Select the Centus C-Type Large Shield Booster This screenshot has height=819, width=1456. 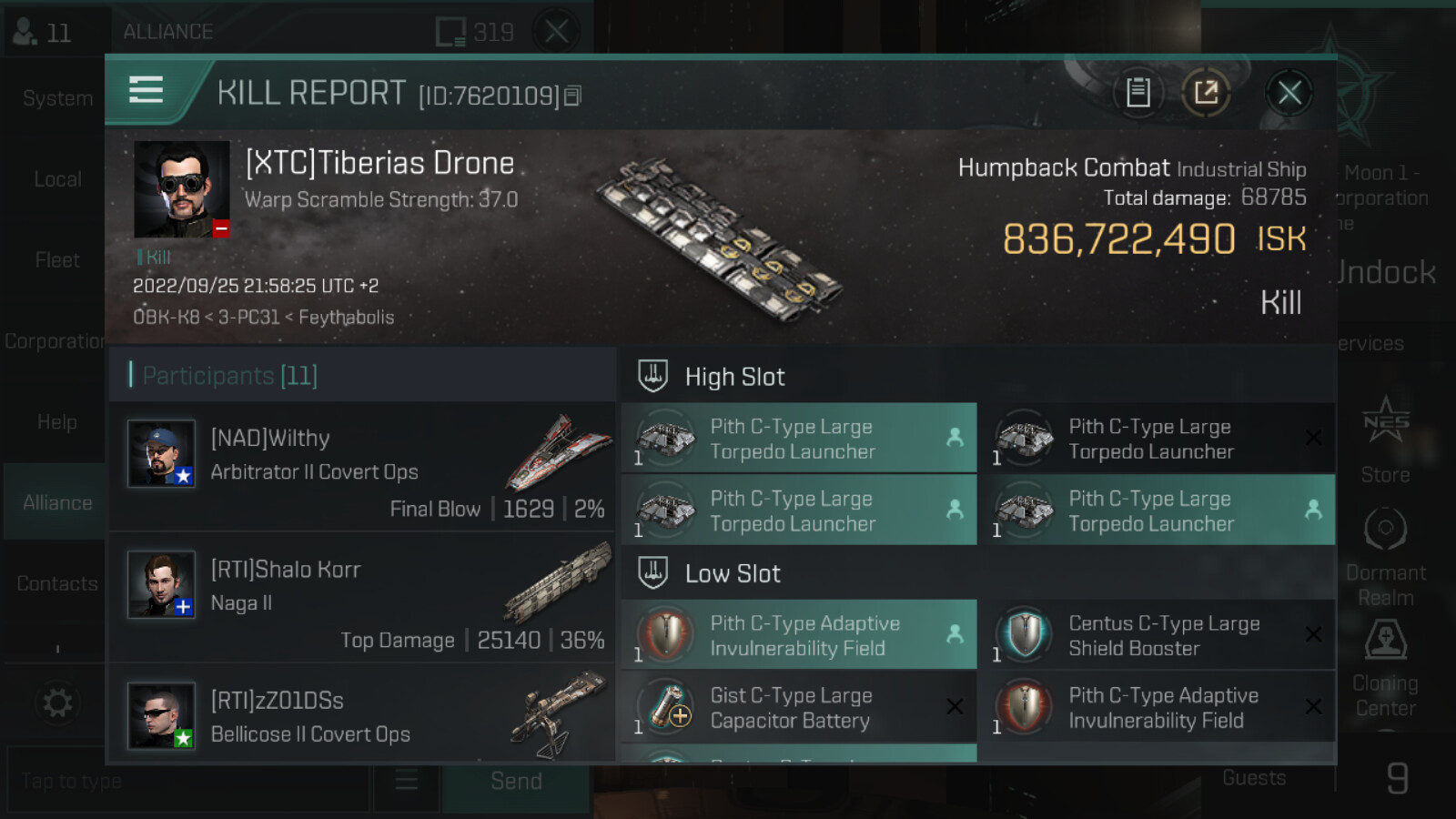(x=1157, y=635)
